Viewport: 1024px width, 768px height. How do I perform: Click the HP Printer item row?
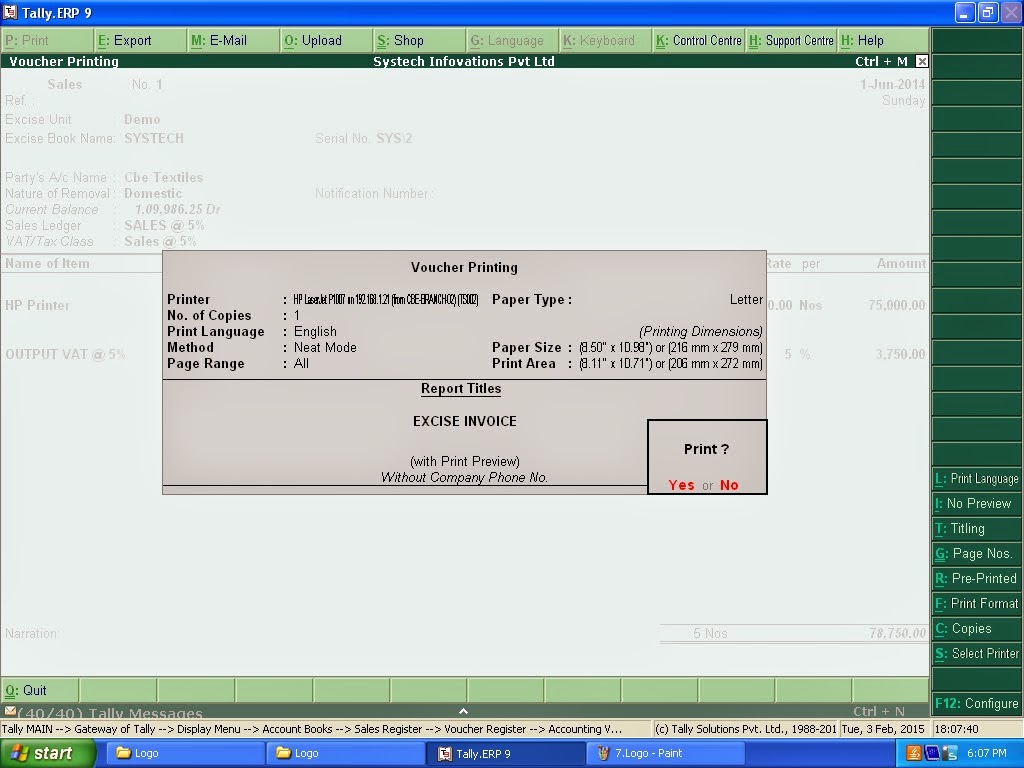tap(37, 305)
